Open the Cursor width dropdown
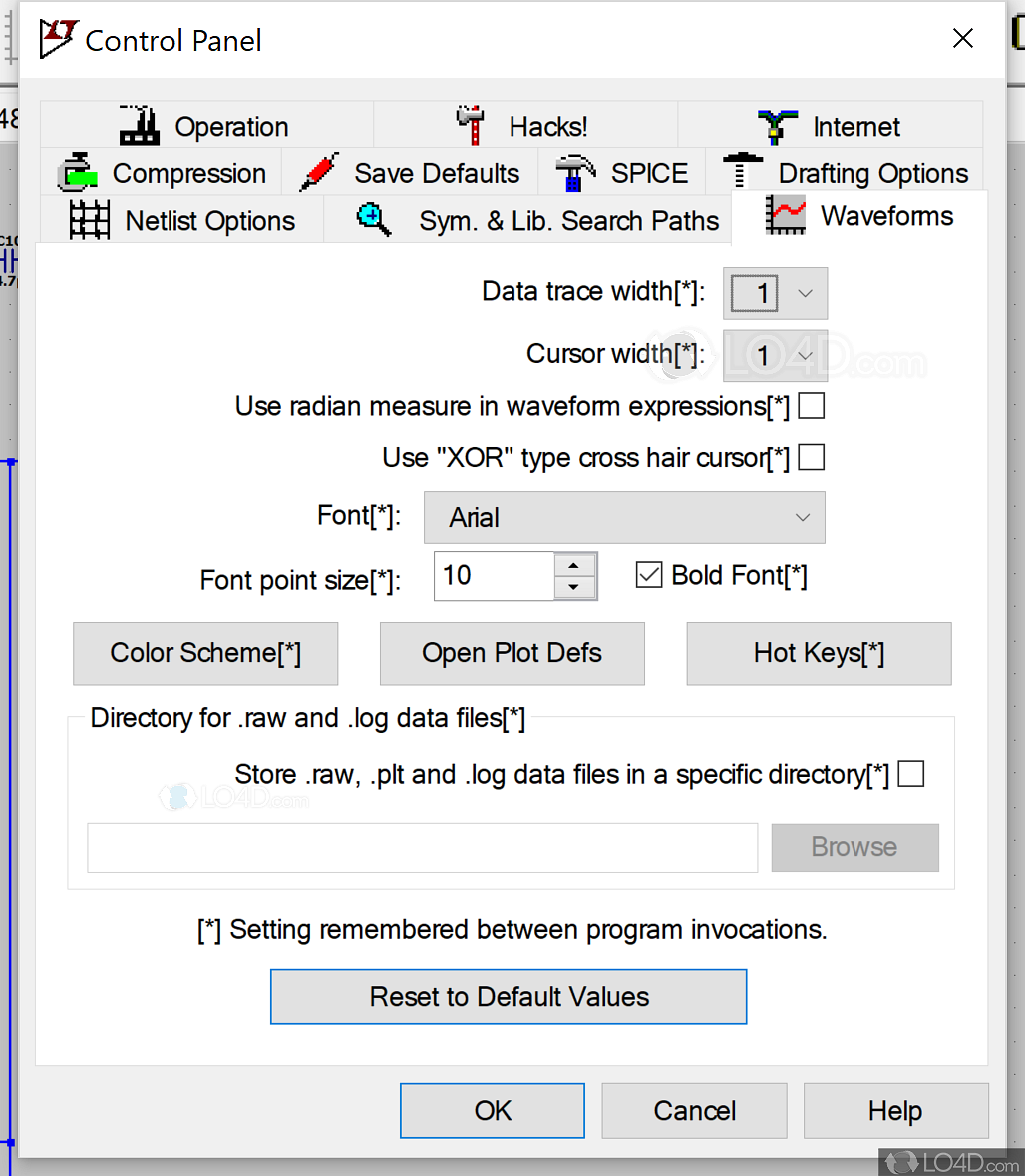This screenshot has height=1176, width=1025. [x=804, y=355]
